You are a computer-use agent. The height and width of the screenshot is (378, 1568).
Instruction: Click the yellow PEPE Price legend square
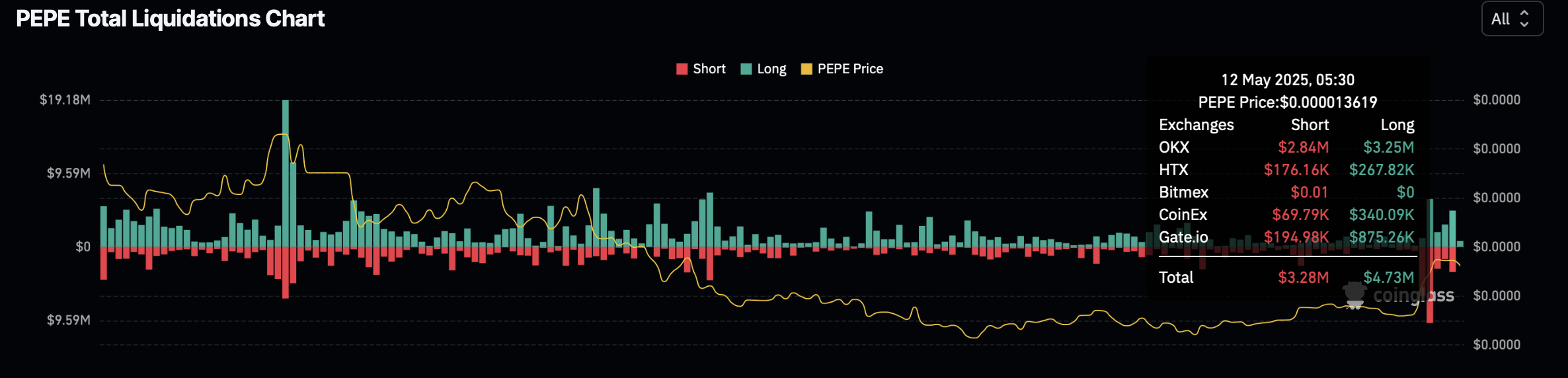coord(806,69)
